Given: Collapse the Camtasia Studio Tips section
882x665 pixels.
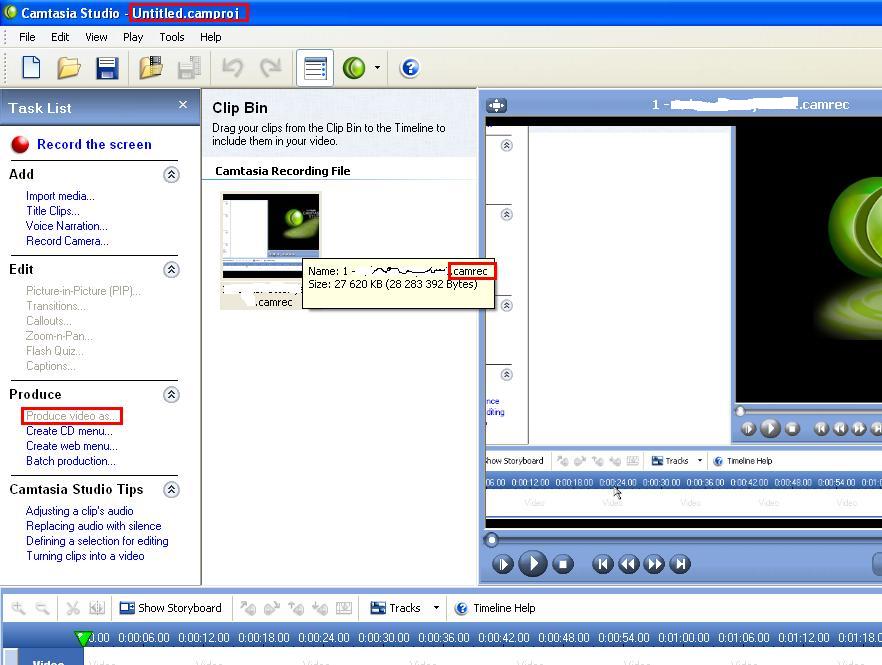Looking at the screenshot, I should pyautogui.click(x=172, y=489).
